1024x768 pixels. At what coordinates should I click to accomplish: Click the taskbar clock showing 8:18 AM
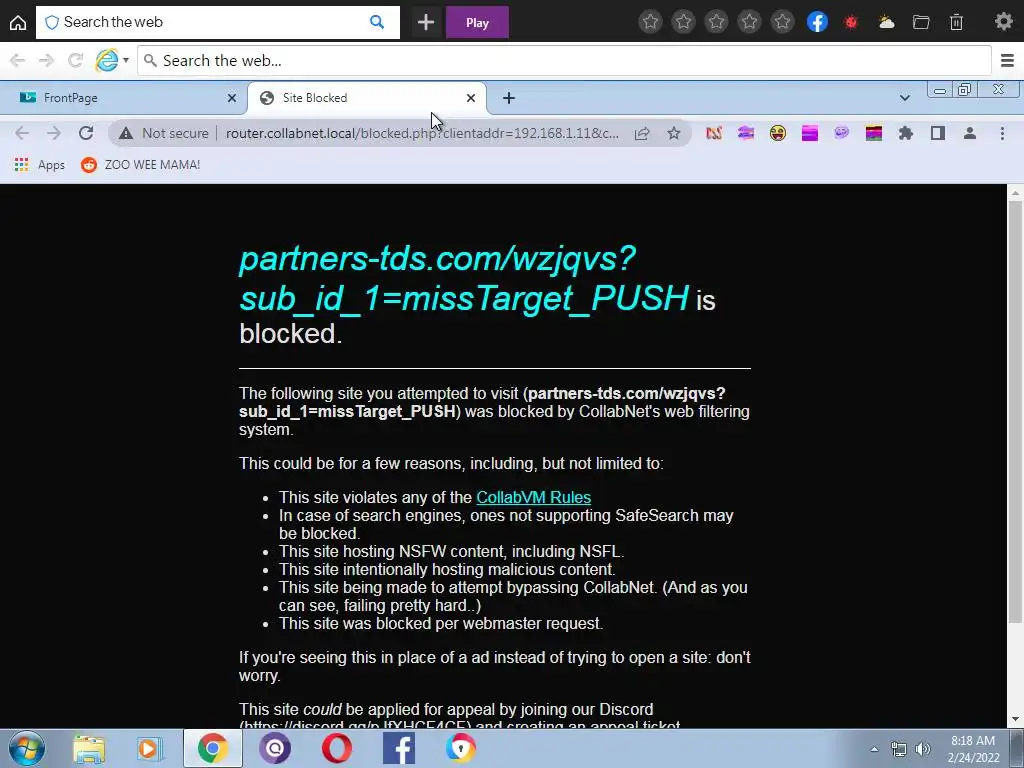pos(973,749)
